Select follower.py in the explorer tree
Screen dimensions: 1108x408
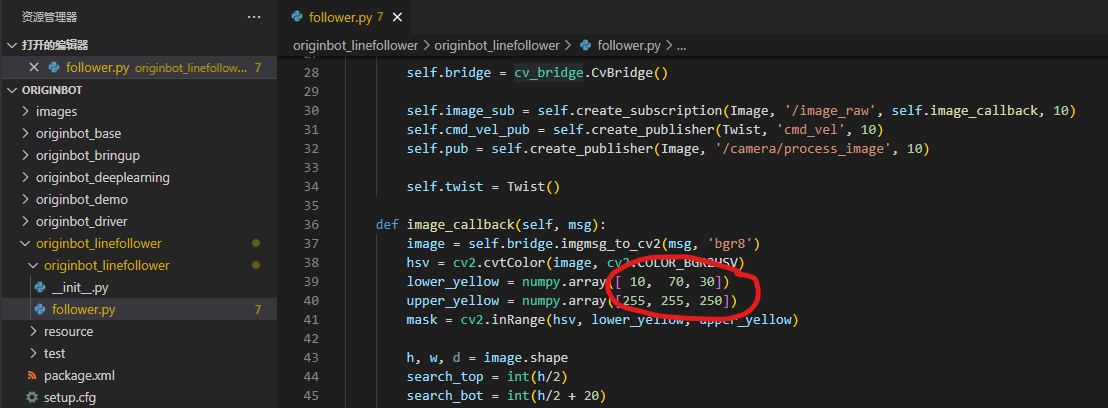[x=84, y=310]
